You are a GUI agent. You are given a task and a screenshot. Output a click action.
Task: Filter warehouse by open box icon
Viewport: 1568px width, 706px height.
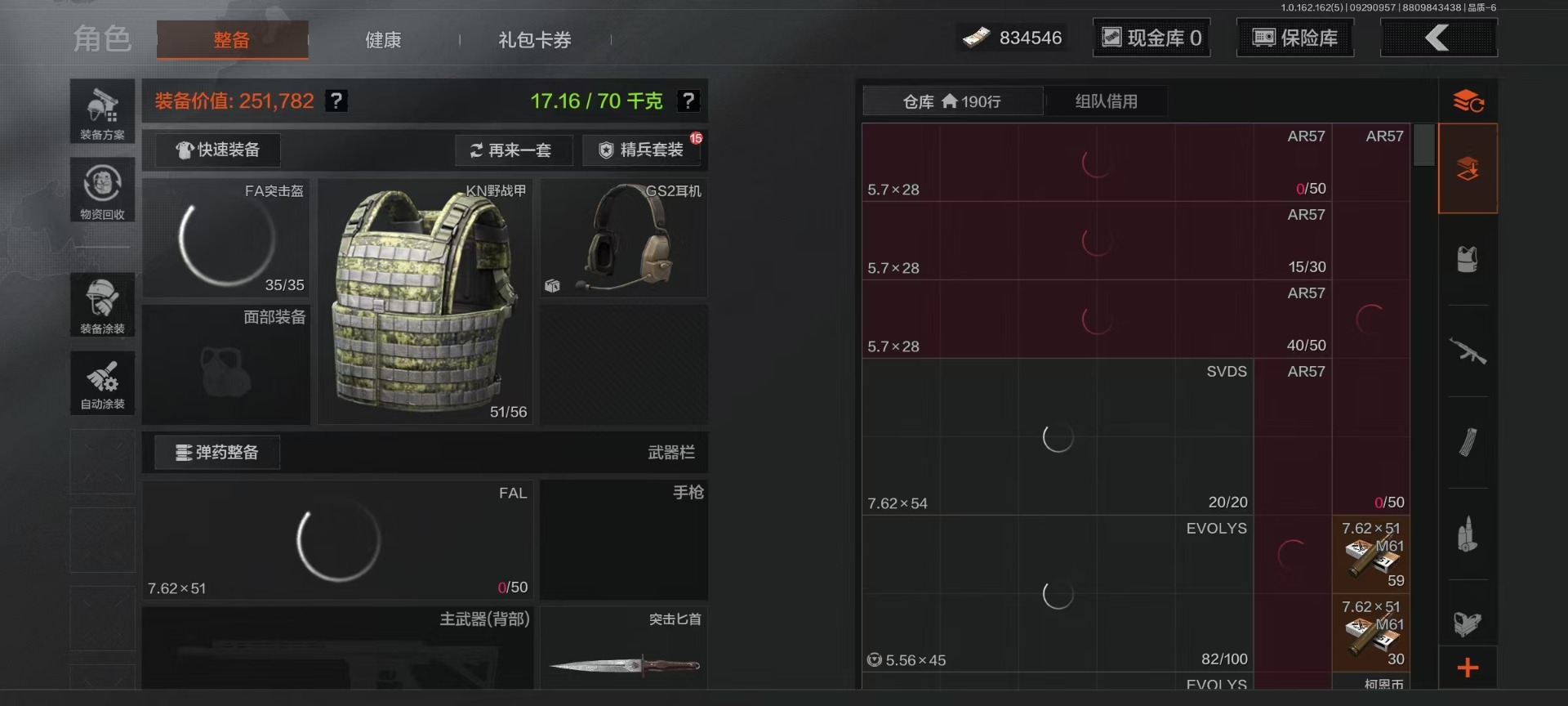click(1468, 623)
